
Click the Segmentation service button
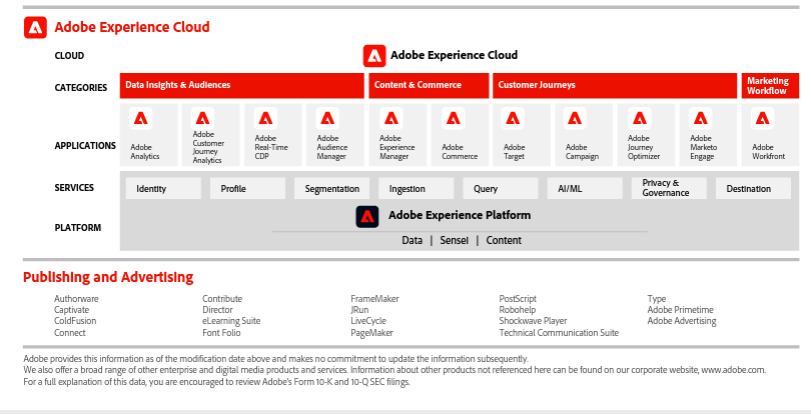[332, 189]
